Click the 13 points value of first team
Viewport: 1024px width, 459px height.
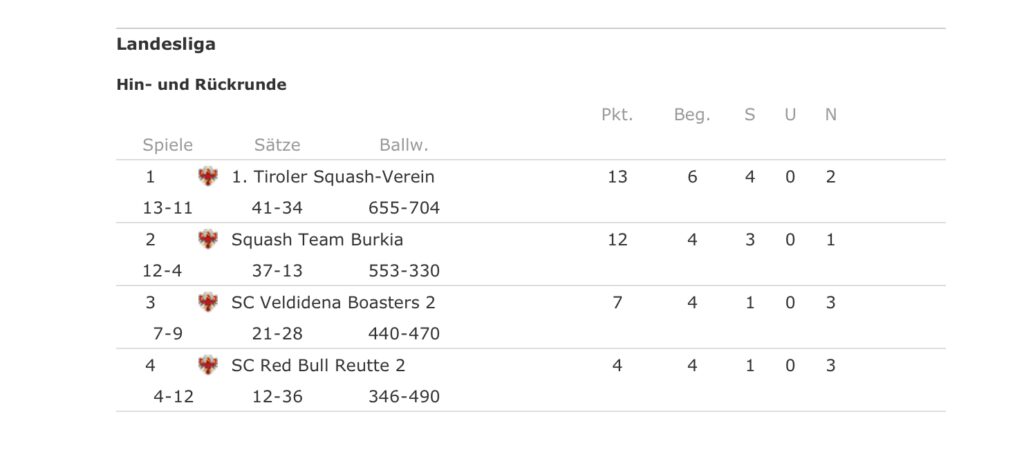pos(617,177)
